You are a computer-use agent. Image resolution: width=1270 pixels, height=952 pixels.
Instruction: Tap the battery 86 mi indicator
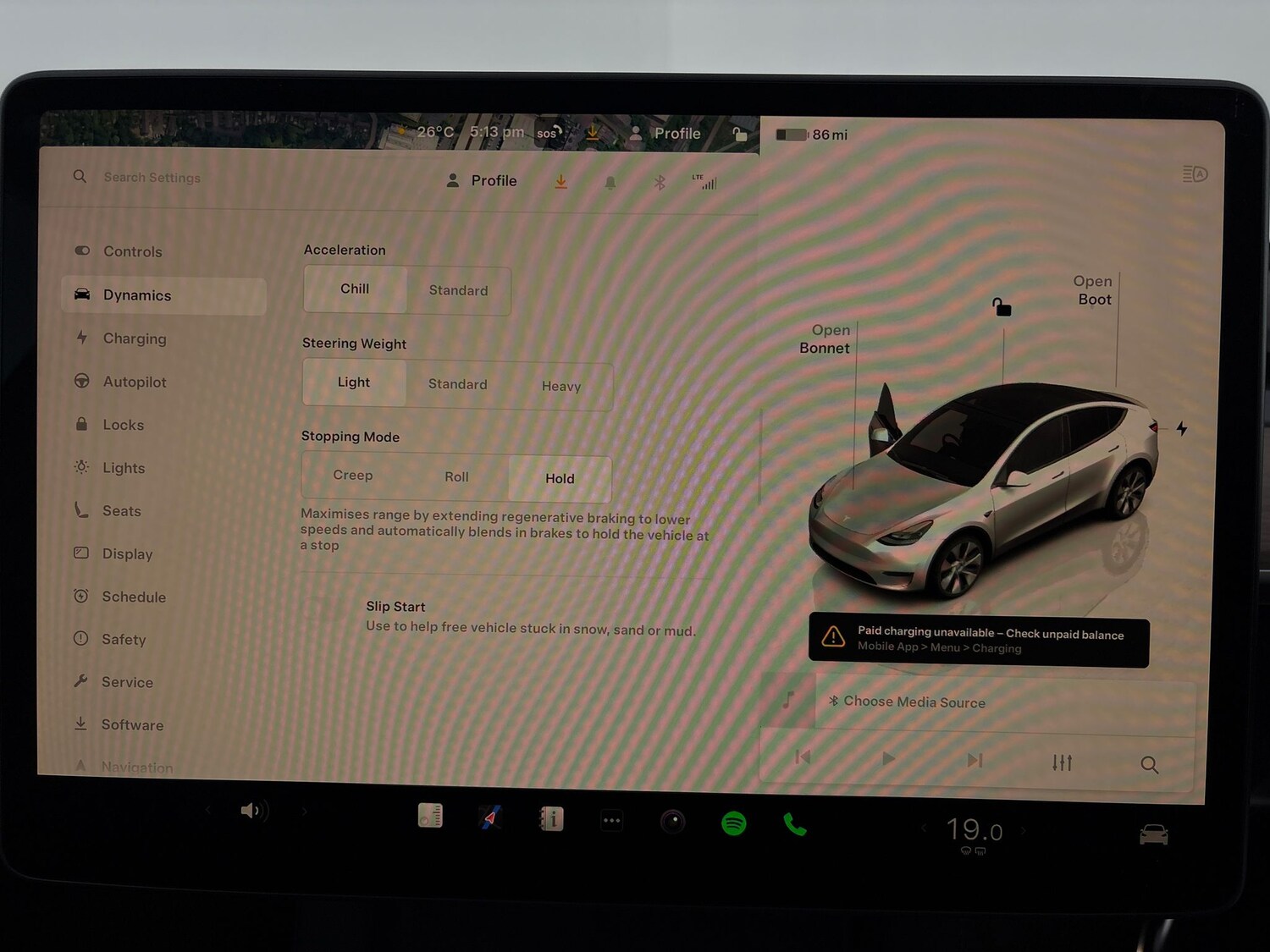(x=811, y=135)
